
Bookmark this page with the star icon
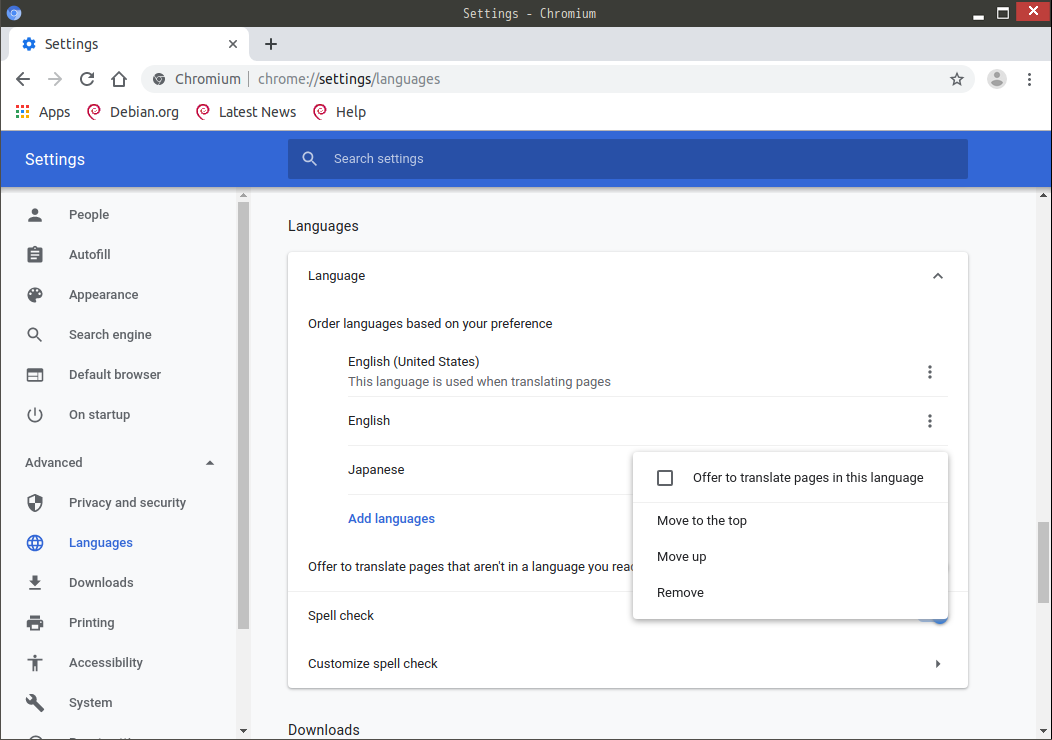tap(957, 79)
